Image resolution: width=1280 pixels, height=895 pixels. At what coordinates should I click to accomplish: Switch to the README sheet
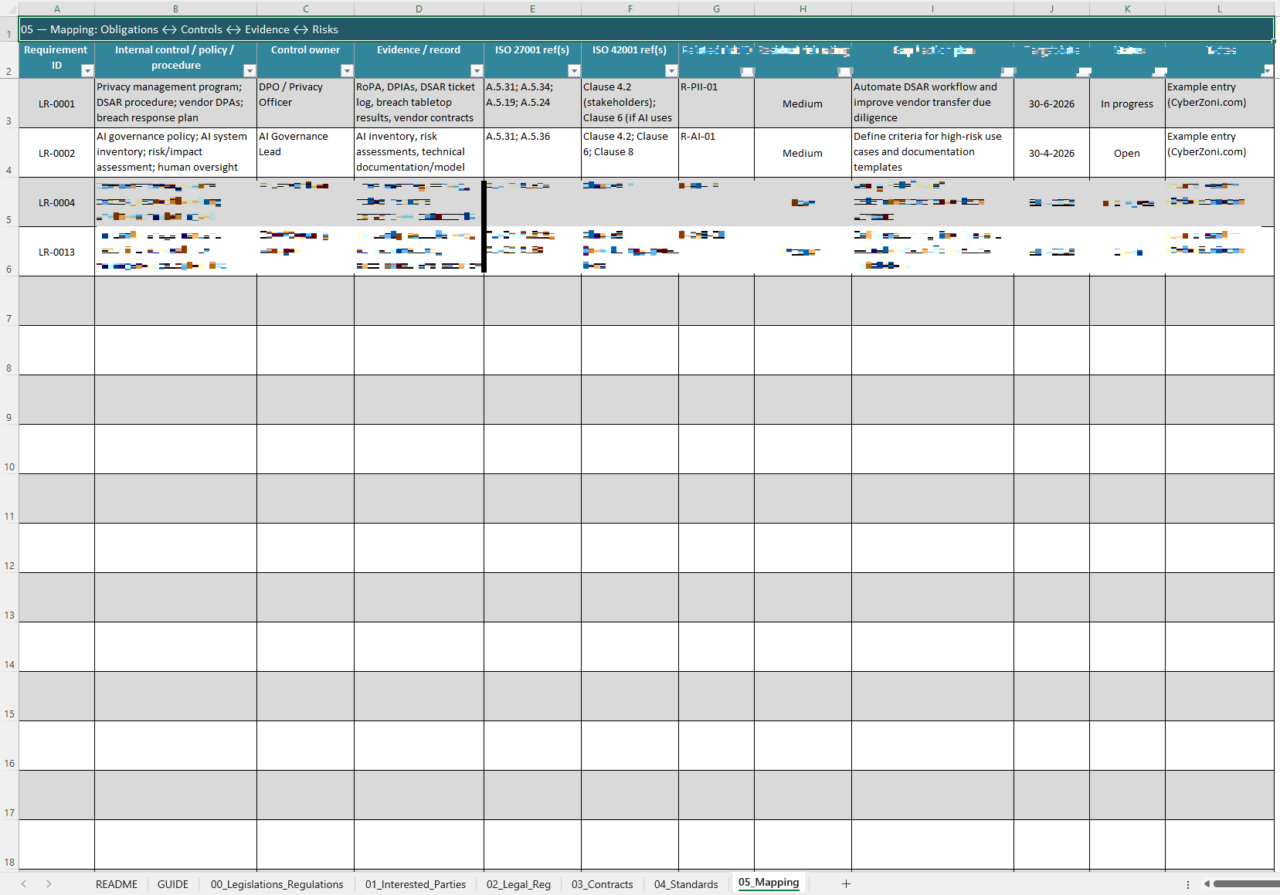[116, 884]
